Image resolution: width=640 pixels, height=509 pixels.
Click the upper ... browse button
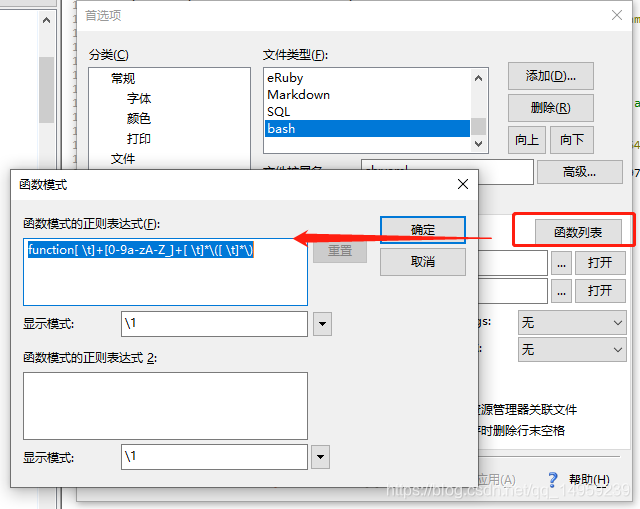coord(561,263)
